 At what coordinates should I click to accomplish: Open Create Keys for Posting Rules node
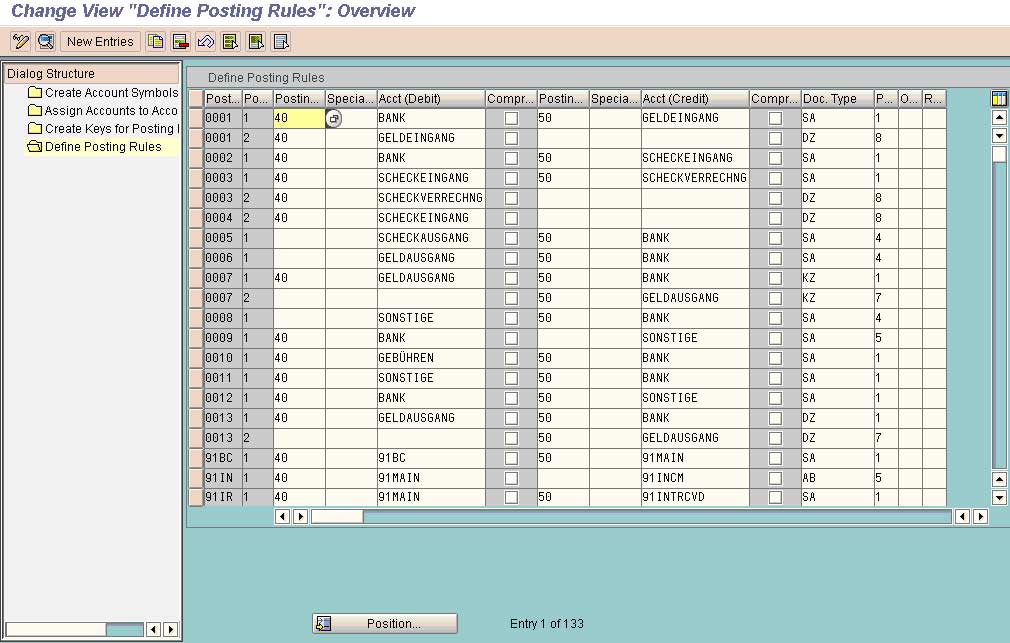(x=111, y=129)
